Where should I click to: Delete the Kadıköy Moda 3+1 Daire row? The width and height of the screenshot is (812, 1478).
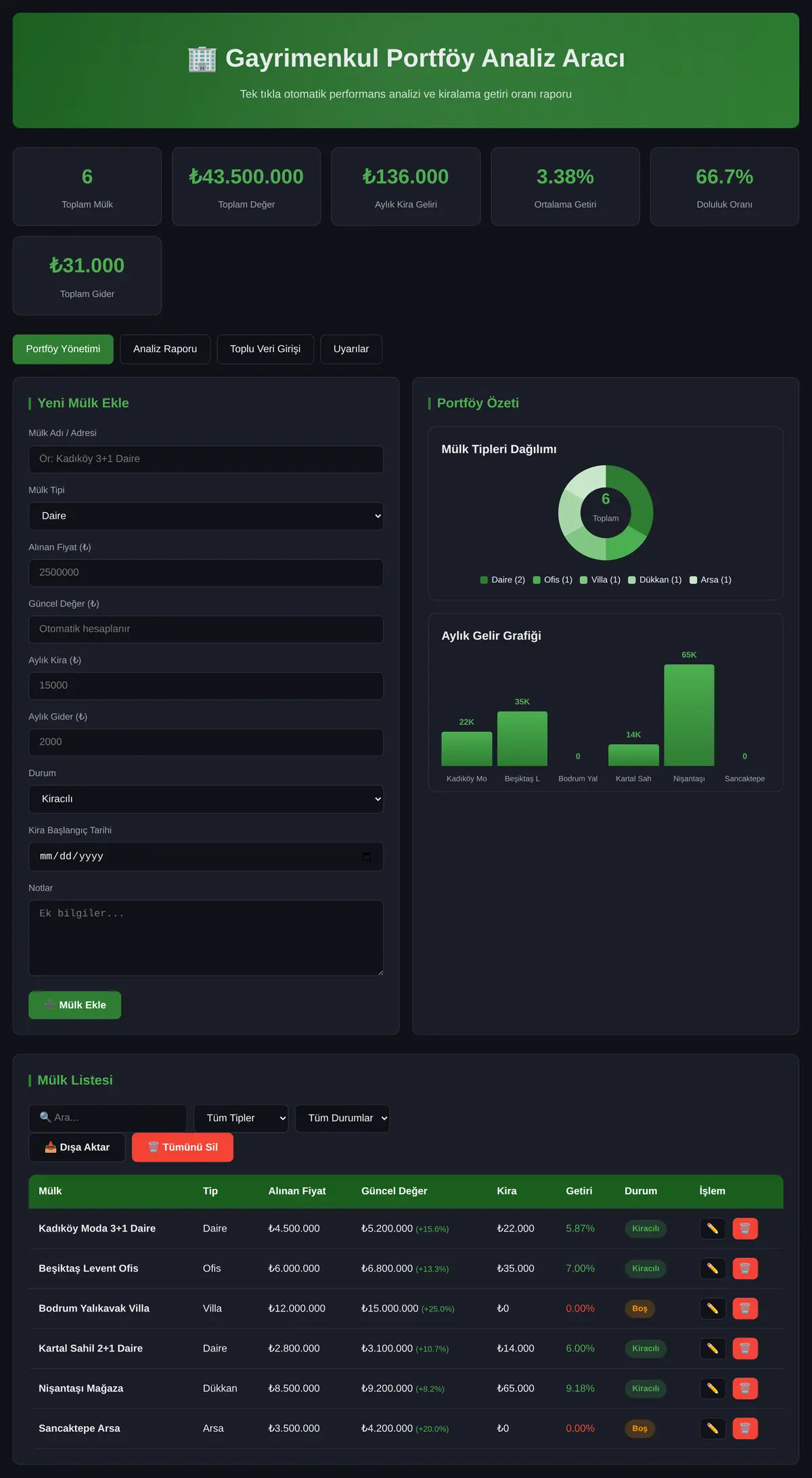[745, 1228]
